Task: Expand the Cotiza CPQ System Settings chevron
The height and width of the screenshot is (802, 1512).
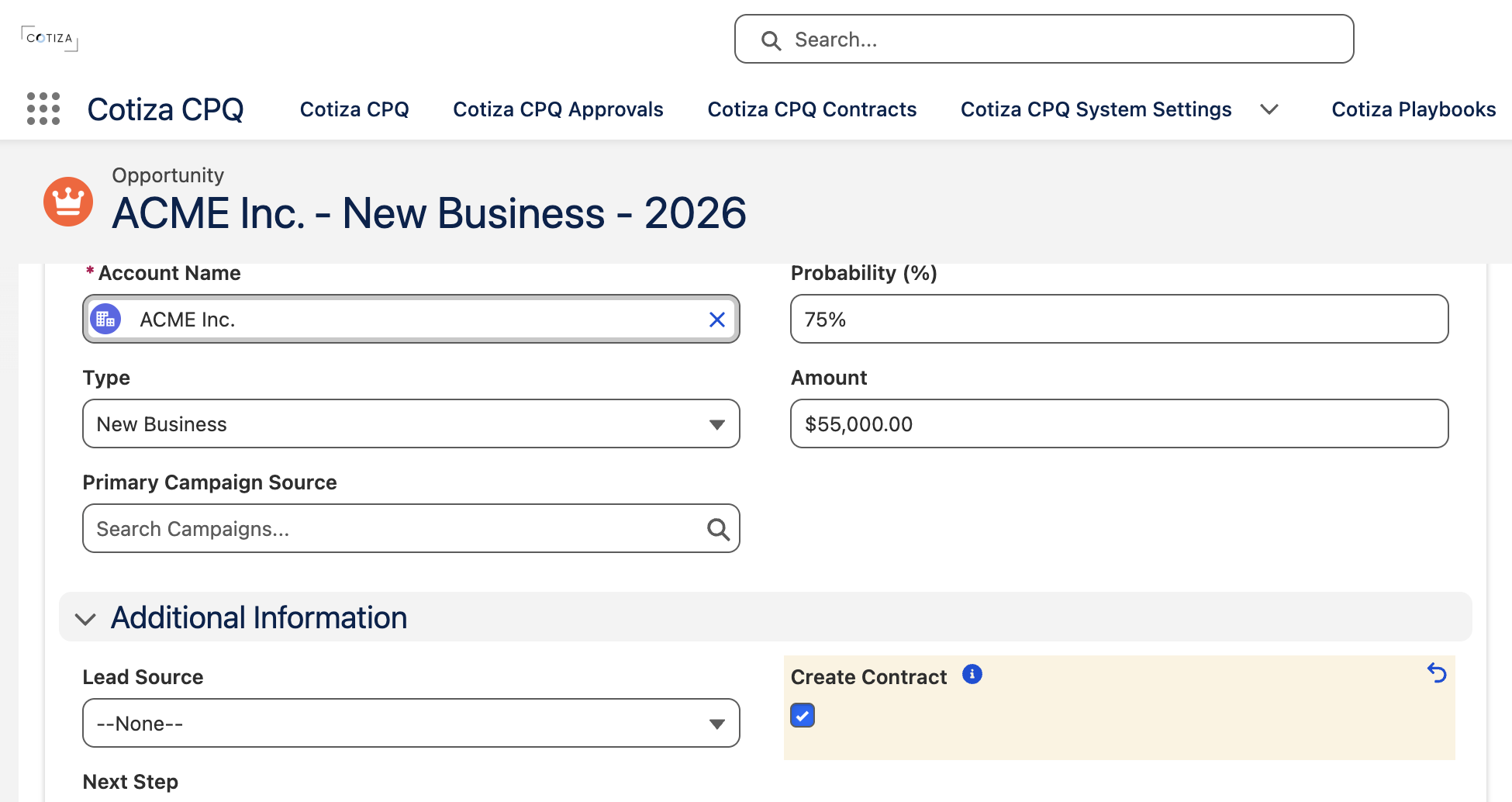Action: tap(1269, 109)
